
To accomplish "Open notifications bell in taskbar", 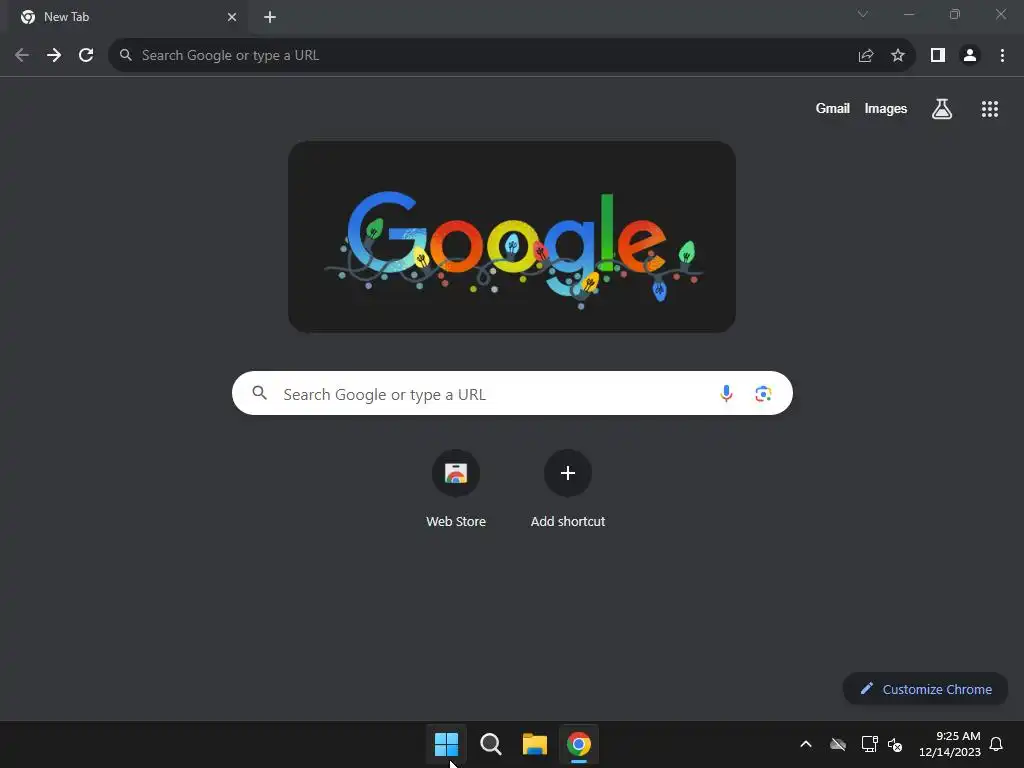I will point(997,744).
